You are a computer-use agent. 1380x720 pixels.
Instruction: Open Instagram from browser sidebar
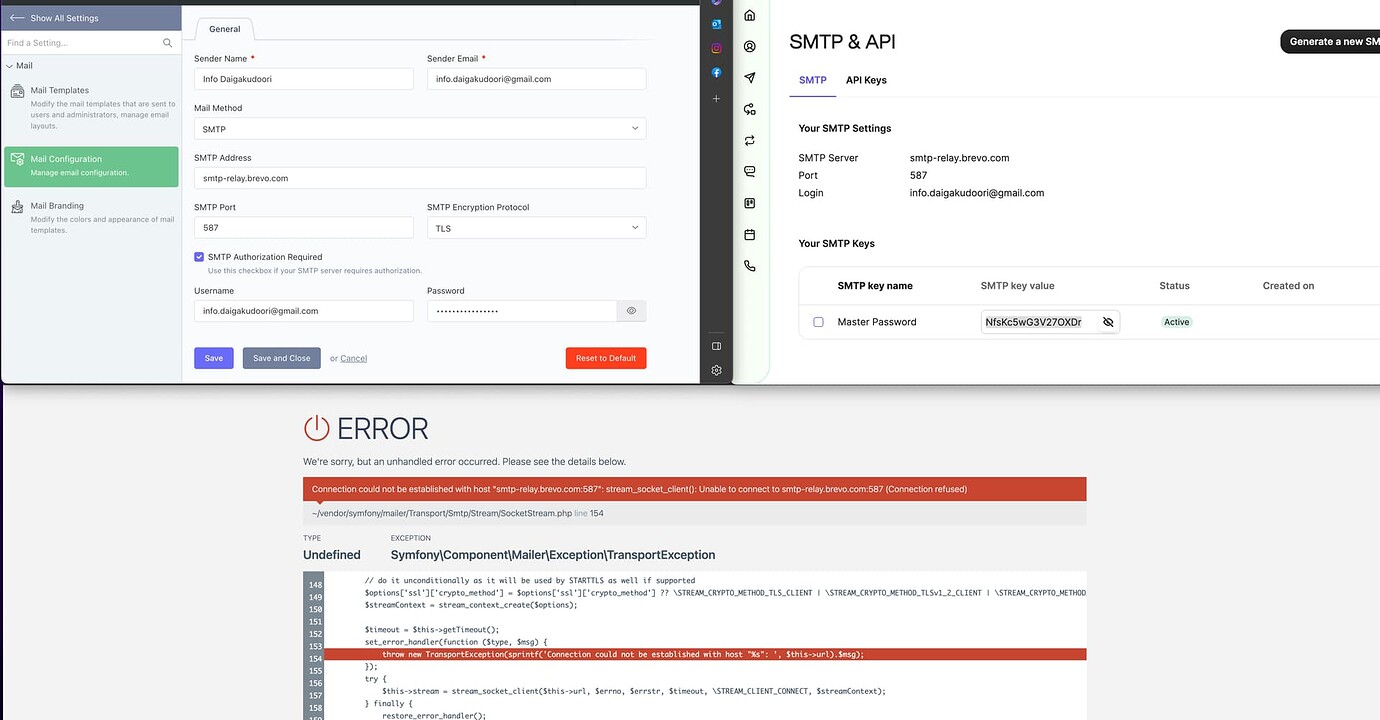716,48
